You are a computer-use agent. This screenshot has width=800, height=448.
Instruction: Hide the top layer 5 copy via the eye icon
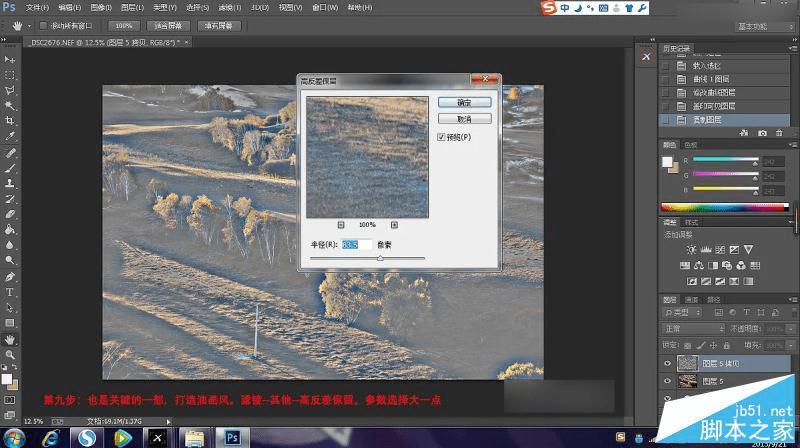point(667,363)
